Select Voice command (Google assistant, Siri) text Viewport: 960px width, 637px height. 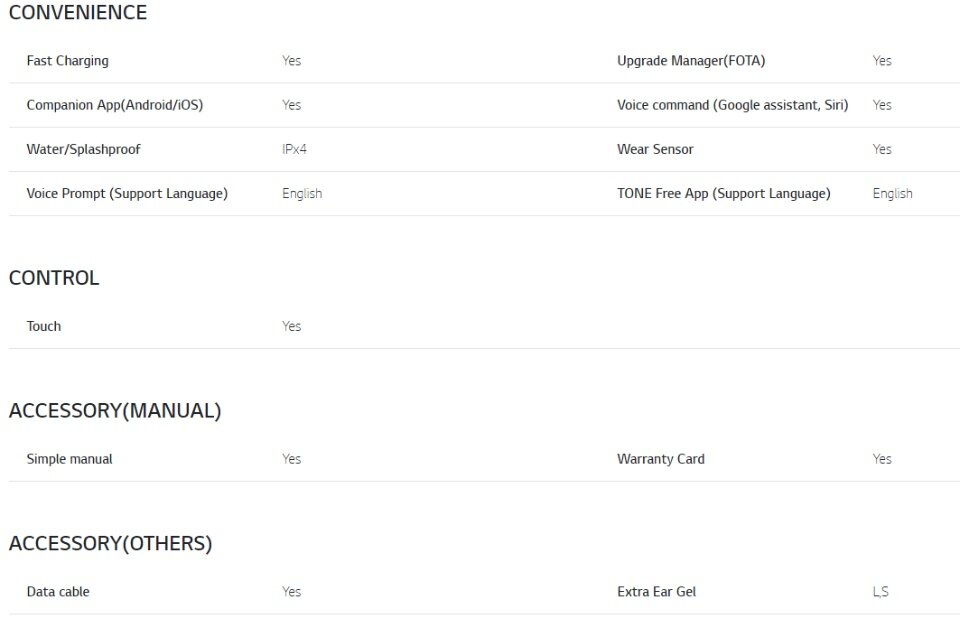coord(733,105)
